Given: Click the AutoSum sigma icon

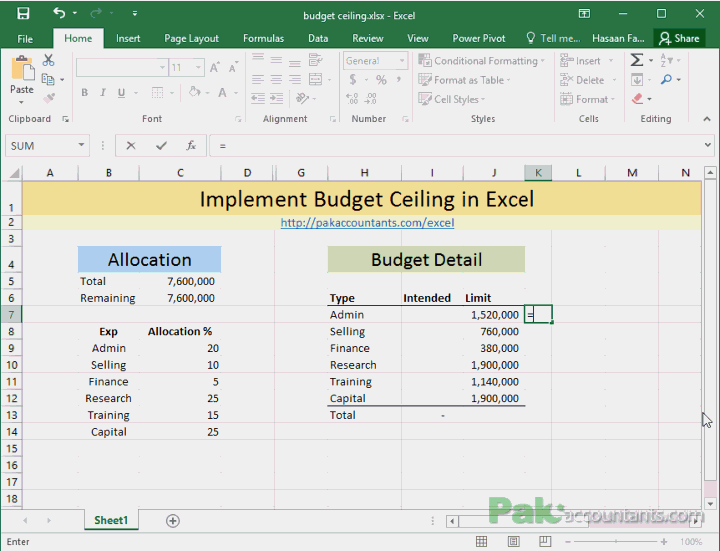Looking at the screenshot, I should (636, 60).
